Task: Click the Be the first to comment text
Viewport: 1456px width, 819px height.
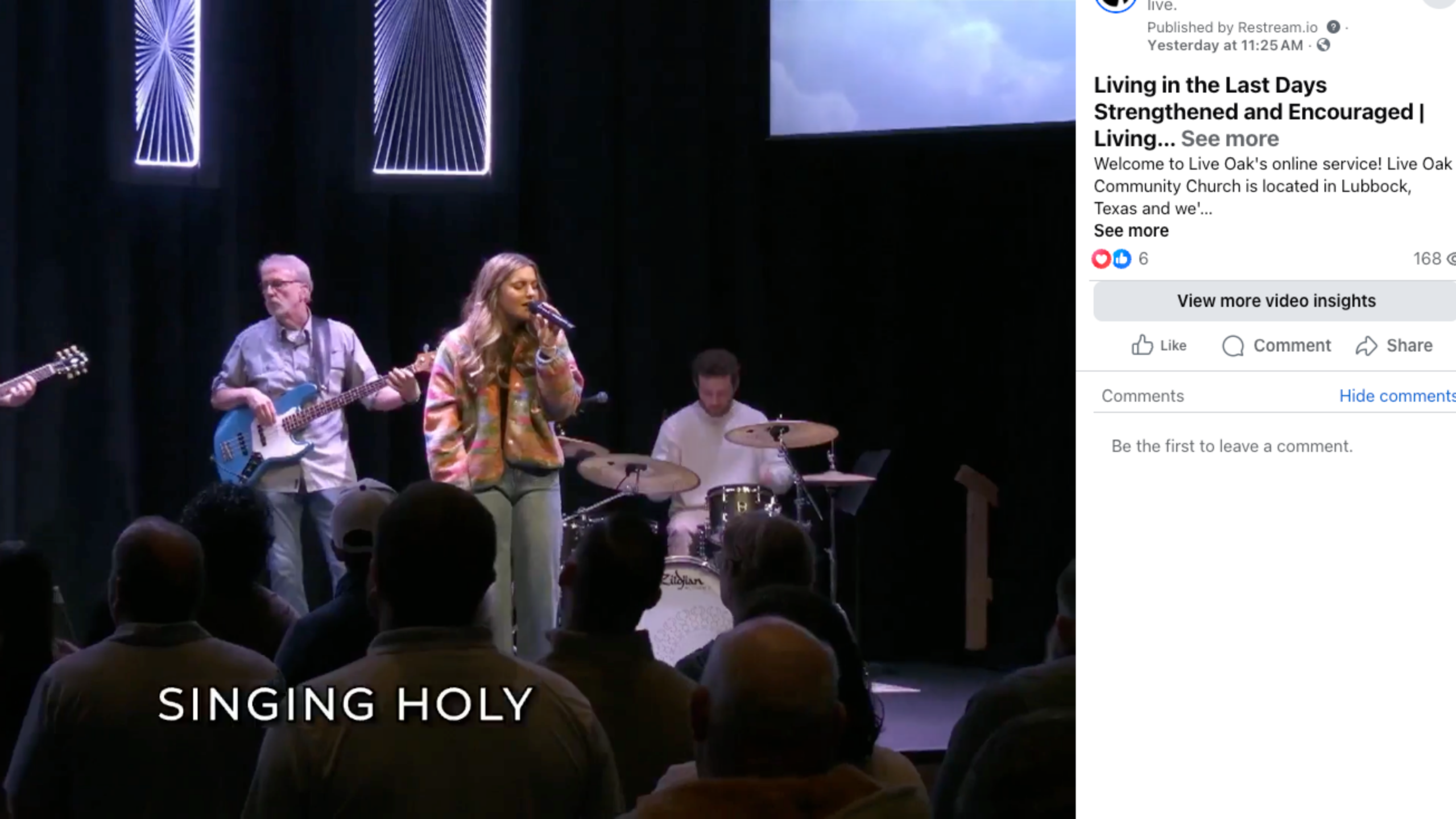Action: coord(1232,446)
